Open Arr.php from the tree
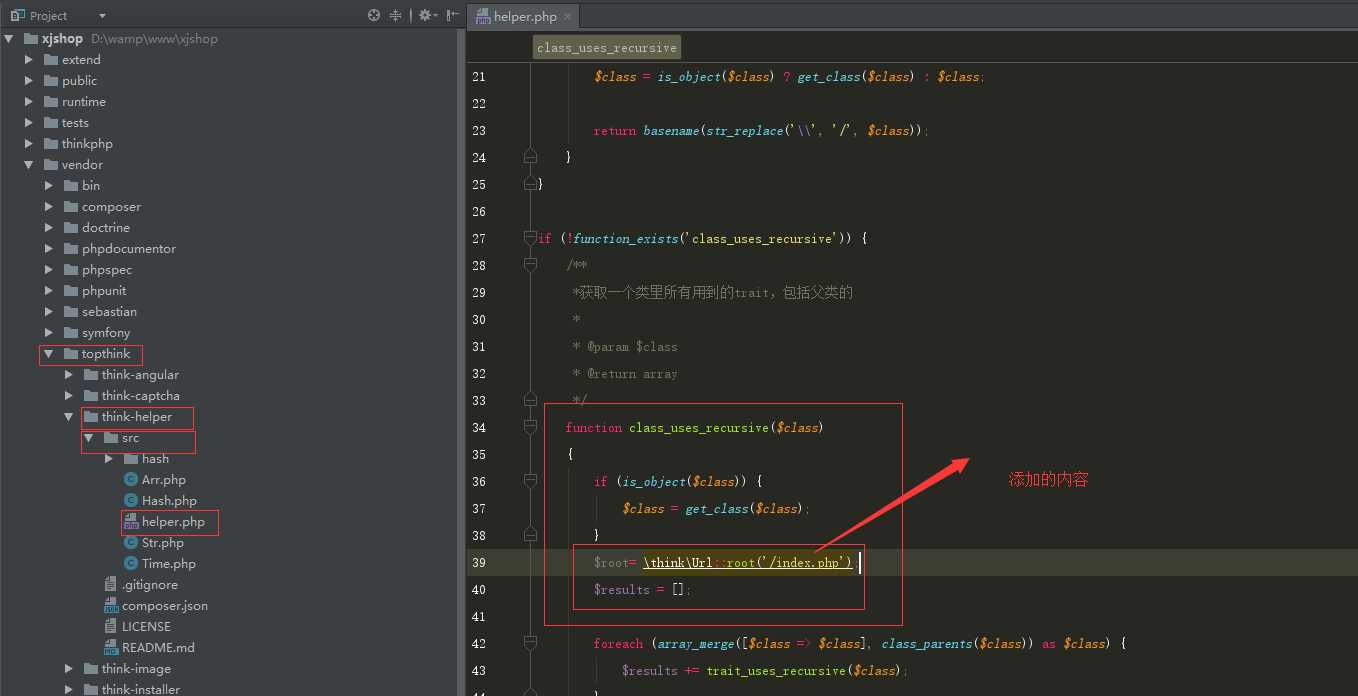The image size is (1358, 696). click(x=164, y=480)
